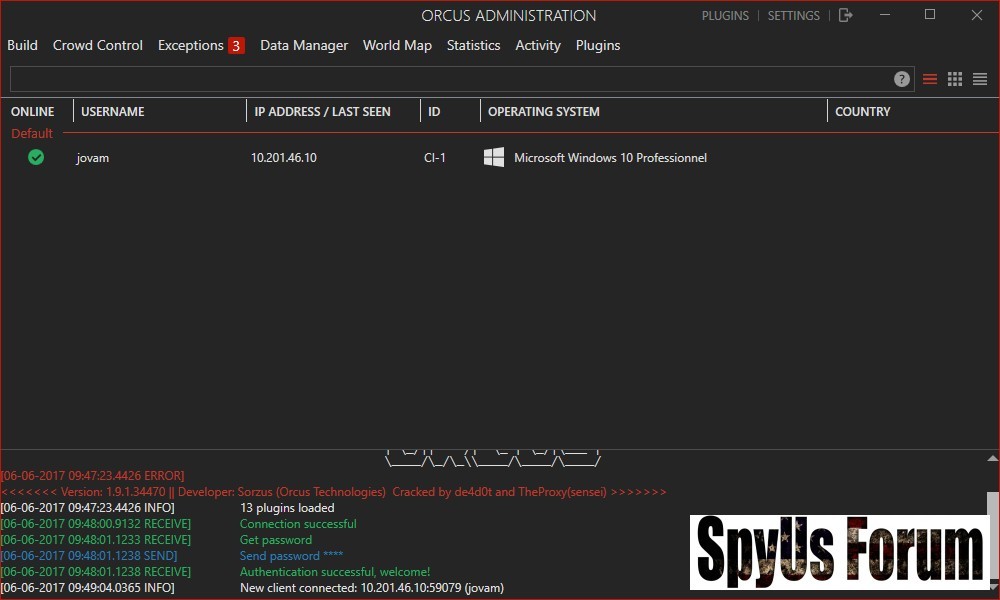Switch to the grid tile view icon
1000x600 pixels.
point(955,79)
